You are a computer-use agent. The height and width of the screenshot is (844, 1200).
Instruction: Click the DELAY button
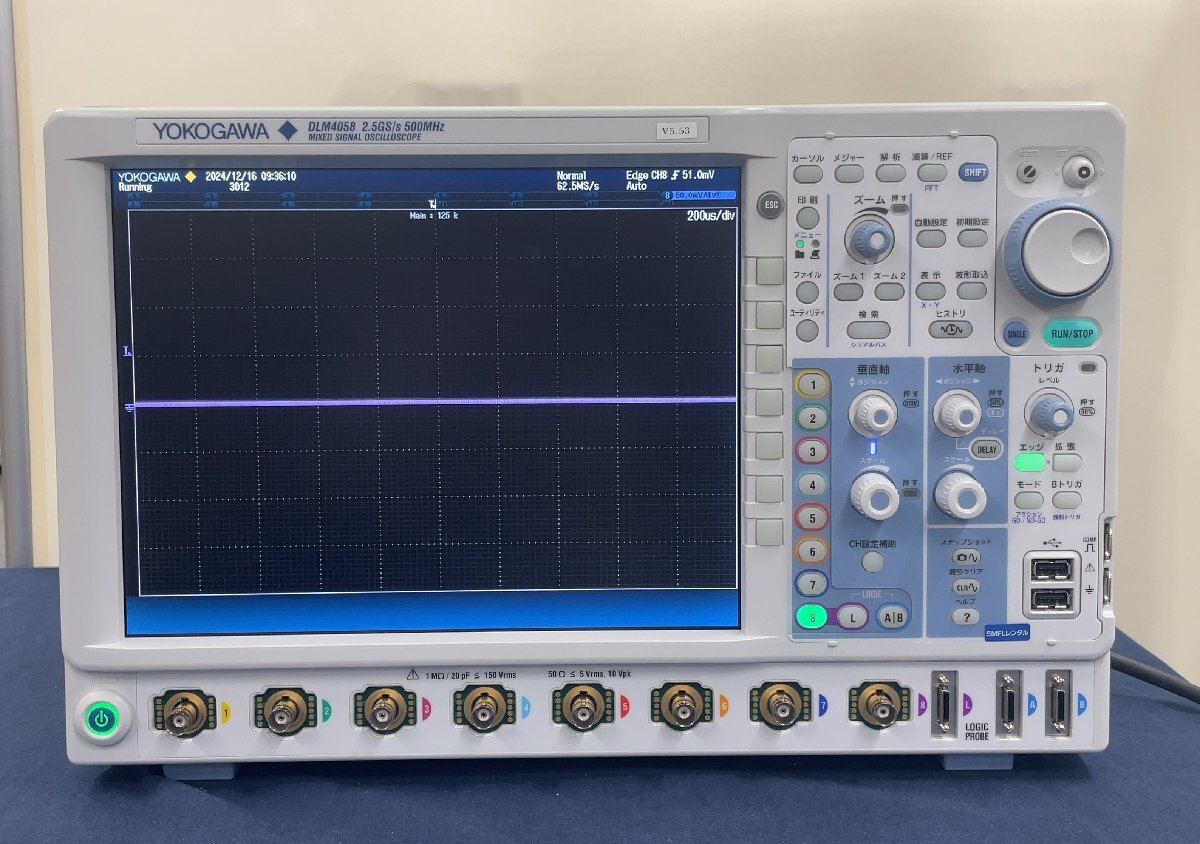985,450
